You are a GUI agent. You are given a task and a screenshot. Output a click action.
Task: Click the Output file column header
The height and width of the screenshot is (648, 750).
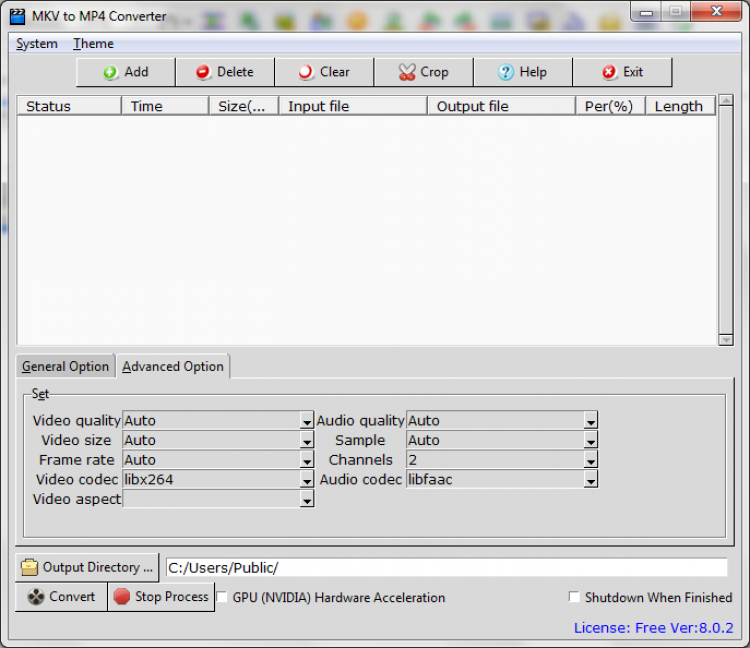click(x=501, y=106)
